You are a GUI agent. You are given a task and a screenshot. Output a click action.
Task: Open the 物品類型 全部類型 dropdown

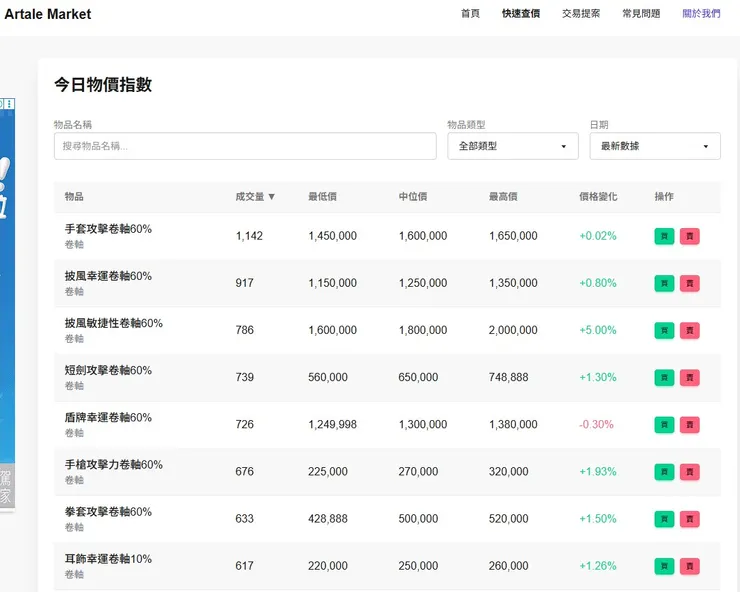[x=513, y=146]
